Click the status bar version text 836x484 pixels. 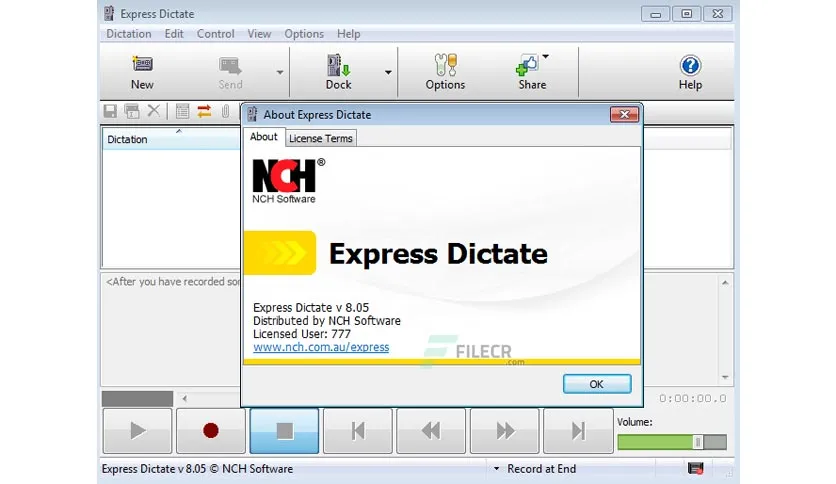coord(197,469)
